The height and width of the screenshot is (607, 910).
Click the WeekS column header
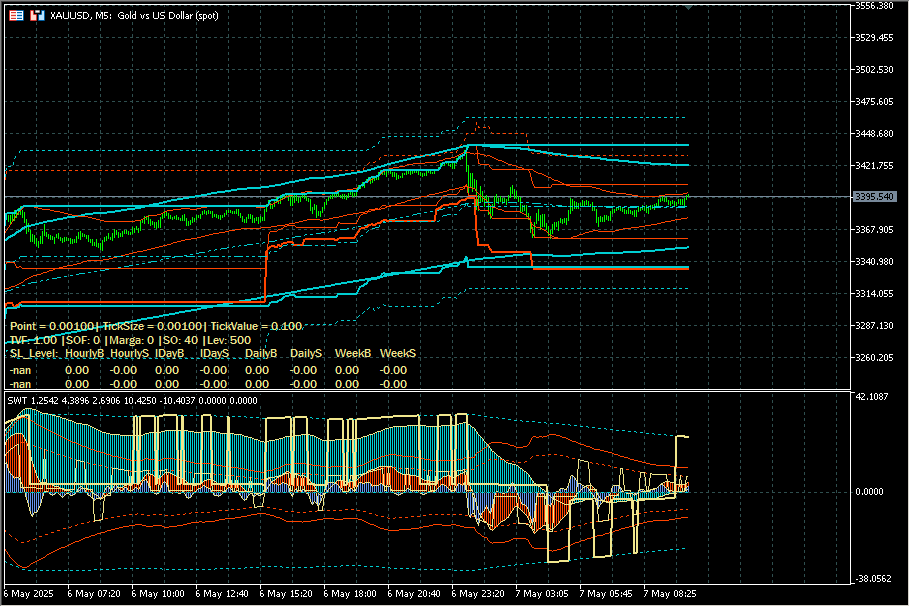(398, 353)
